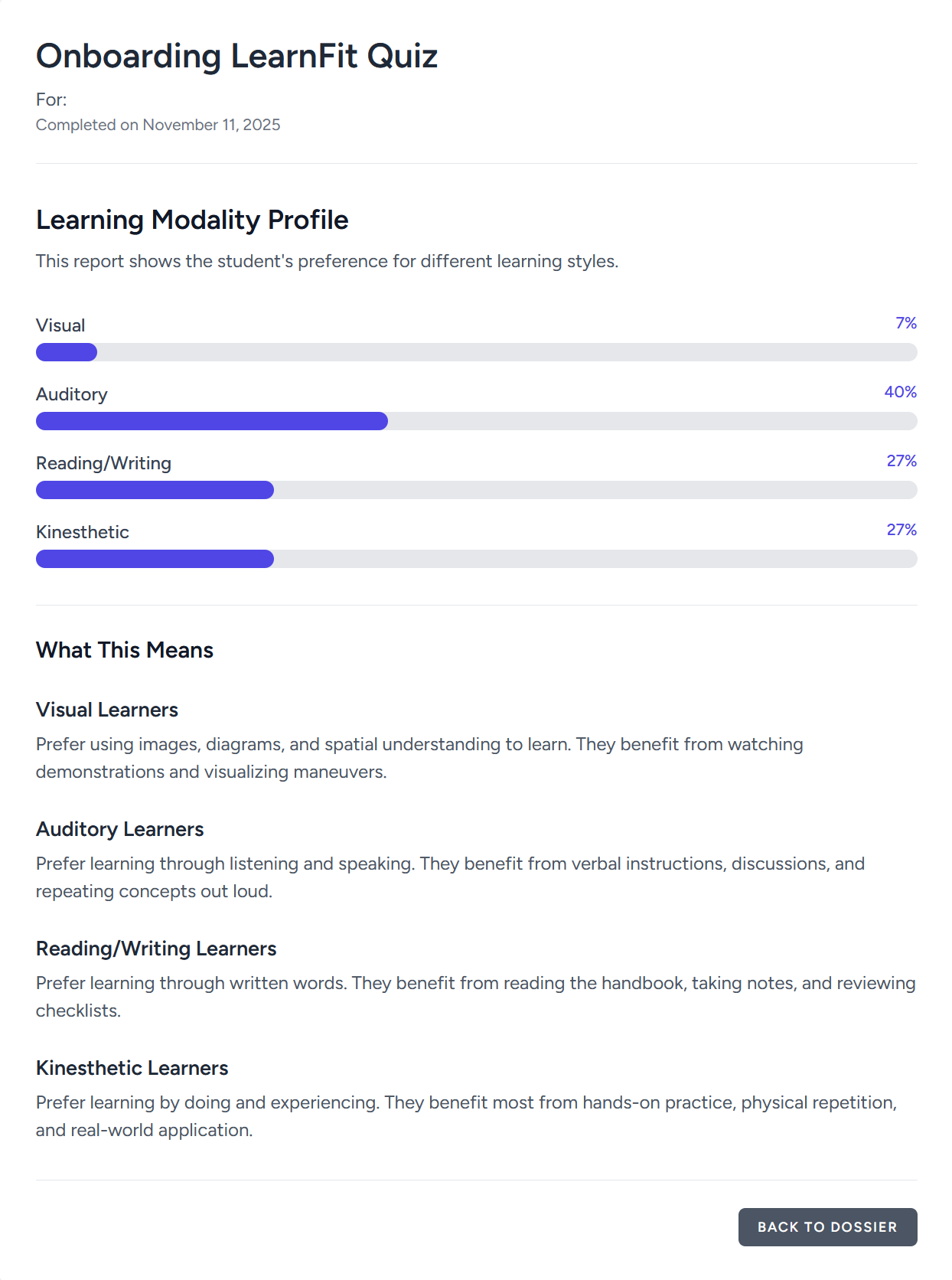
Task: Click the Visual progress bar
Action: coord(474,352)
